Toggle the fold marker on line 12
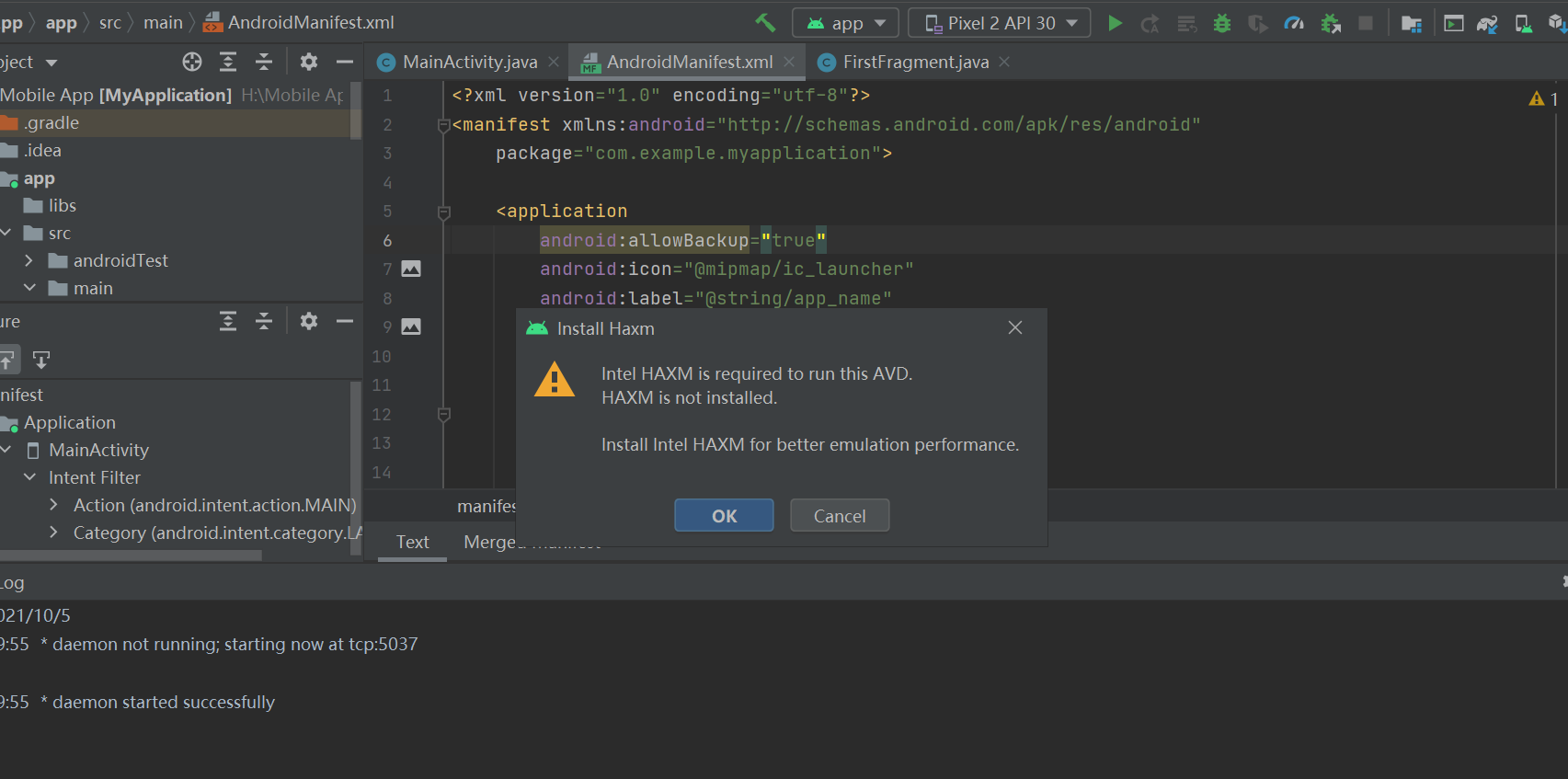 pyautogui.click(x=443, y=415)
